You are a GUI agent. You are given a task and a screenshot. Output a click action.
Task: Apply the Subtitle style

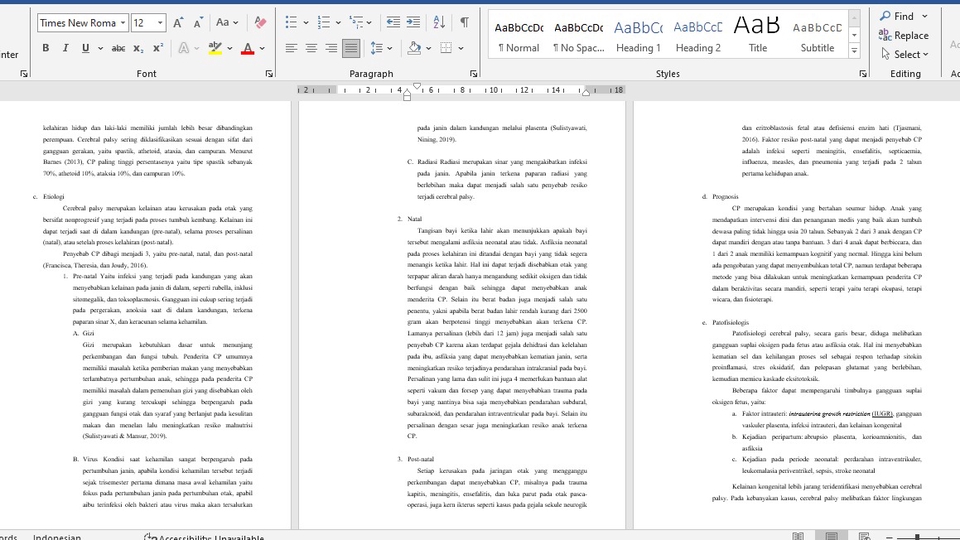click(817, 36)
